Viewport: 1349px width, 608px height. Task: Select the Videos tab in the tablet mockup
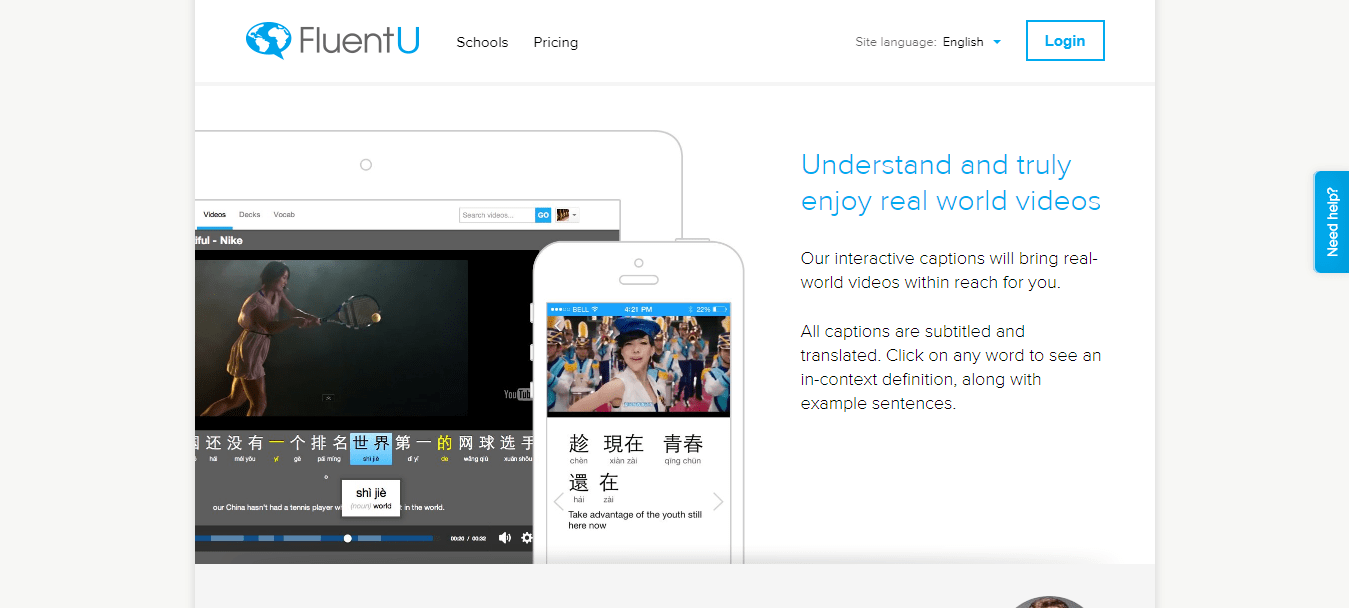(x=214, y=215)
